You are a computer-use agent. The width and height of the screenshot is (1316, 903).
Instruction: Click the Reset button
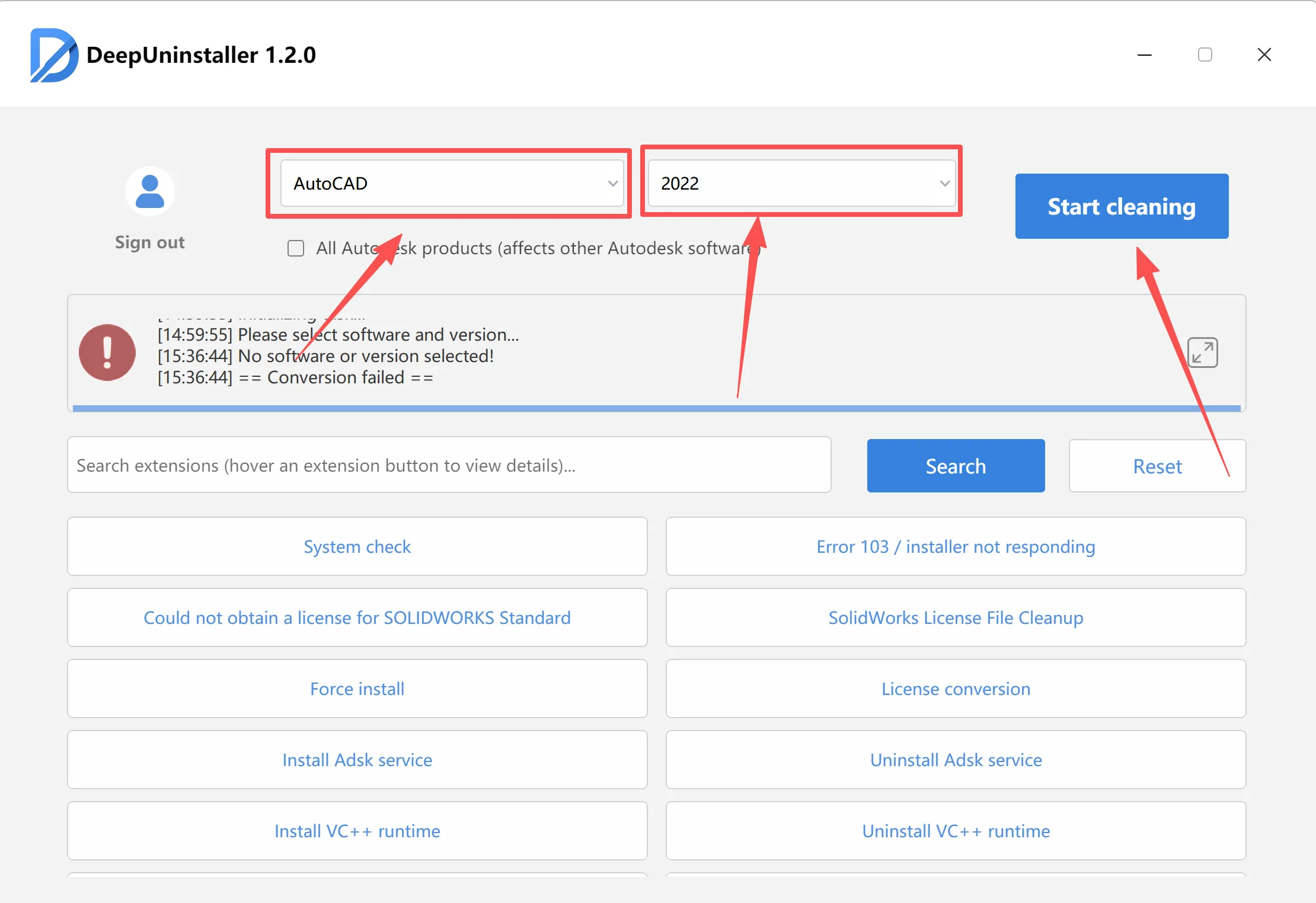coord(1157,466)
